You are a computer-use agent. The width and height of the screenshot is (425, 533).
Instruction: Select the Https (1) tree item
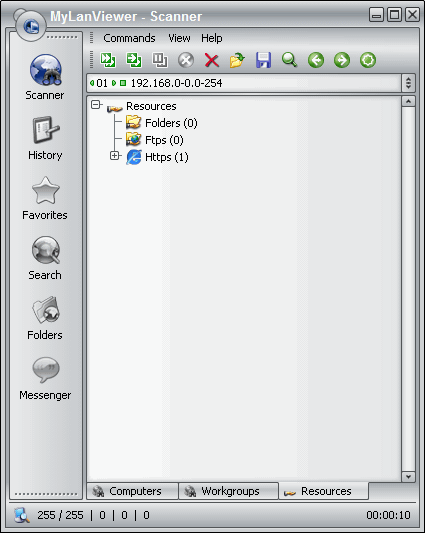pos(167,157)
